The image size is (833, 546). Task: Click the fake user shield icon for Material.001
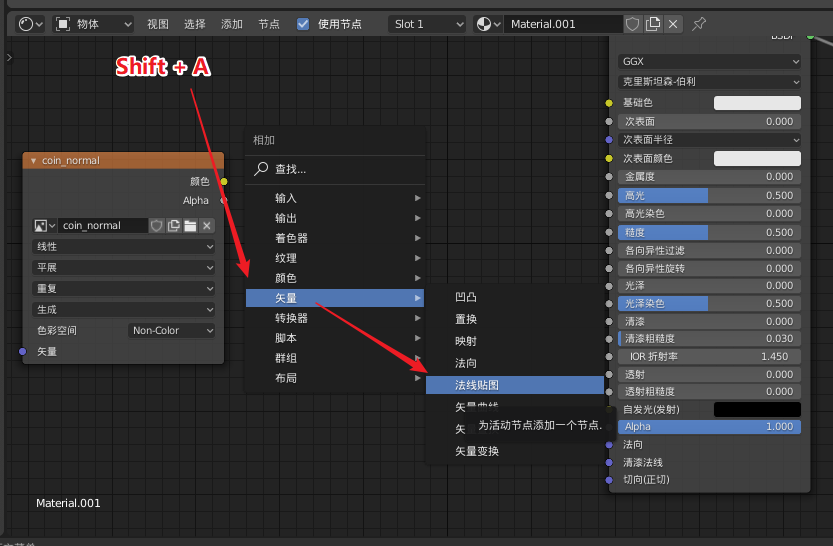coord(632,24)
